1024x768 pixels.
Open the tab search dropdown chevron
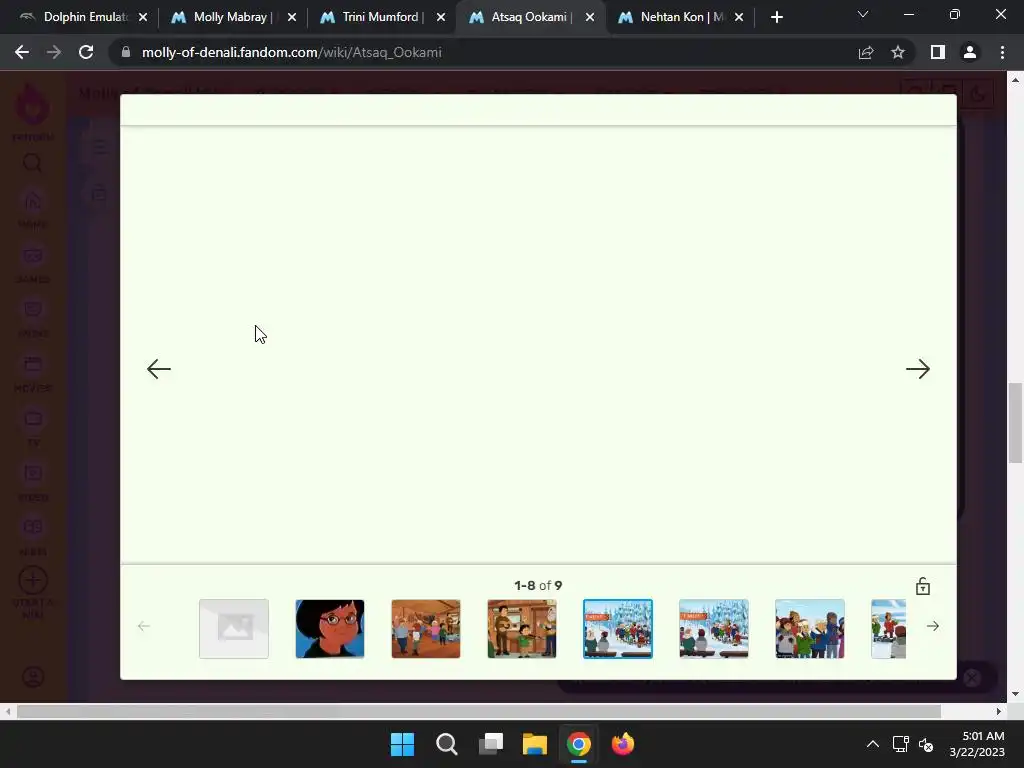coord(863,14)
